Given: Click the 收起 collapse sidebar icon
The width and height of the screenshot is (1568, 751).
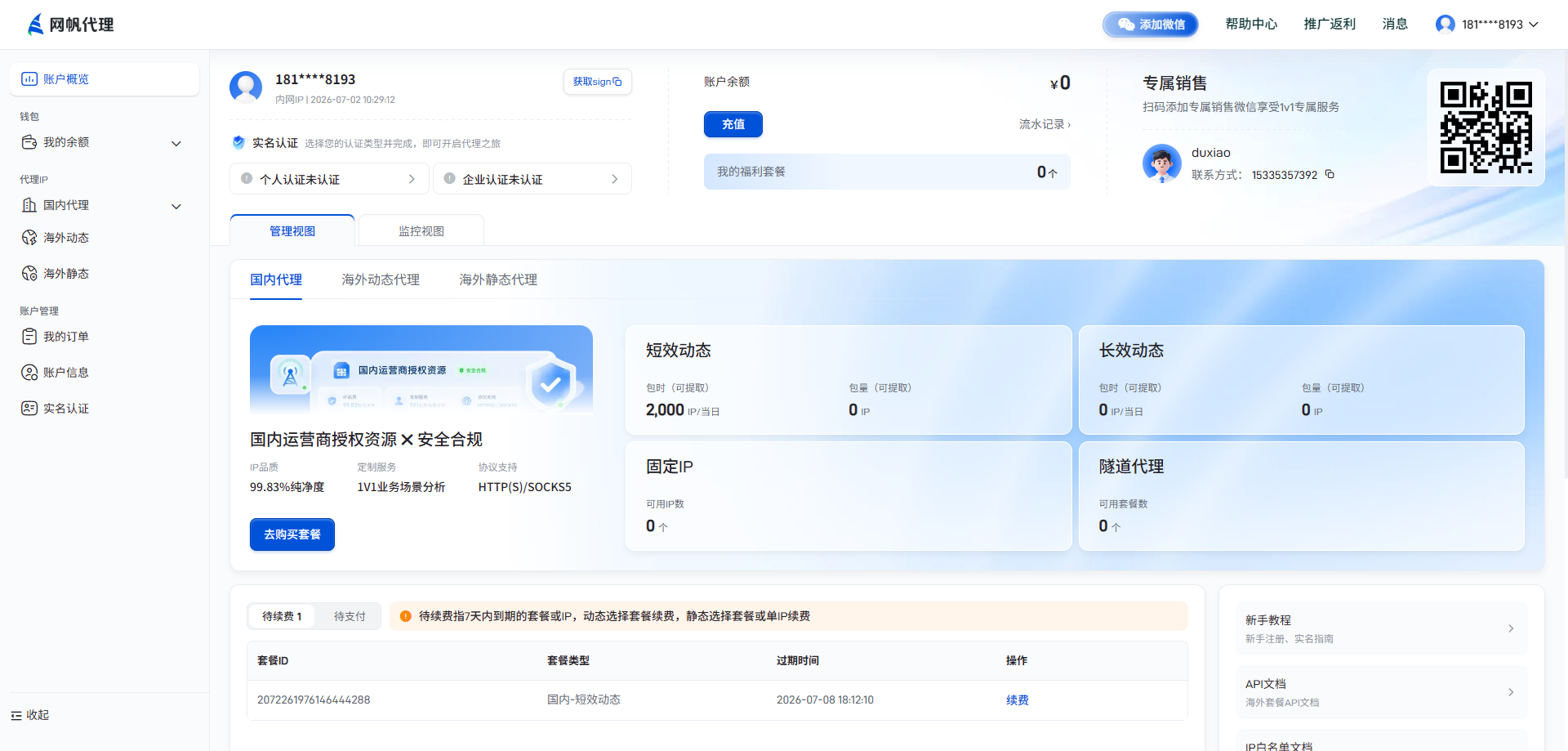Looking at the screenshot, I should point(16,716).
